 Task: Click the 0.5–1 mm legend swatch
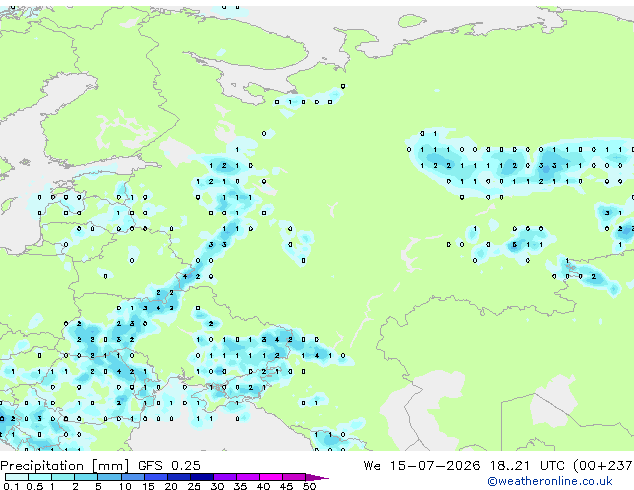[x=40, y=477]
